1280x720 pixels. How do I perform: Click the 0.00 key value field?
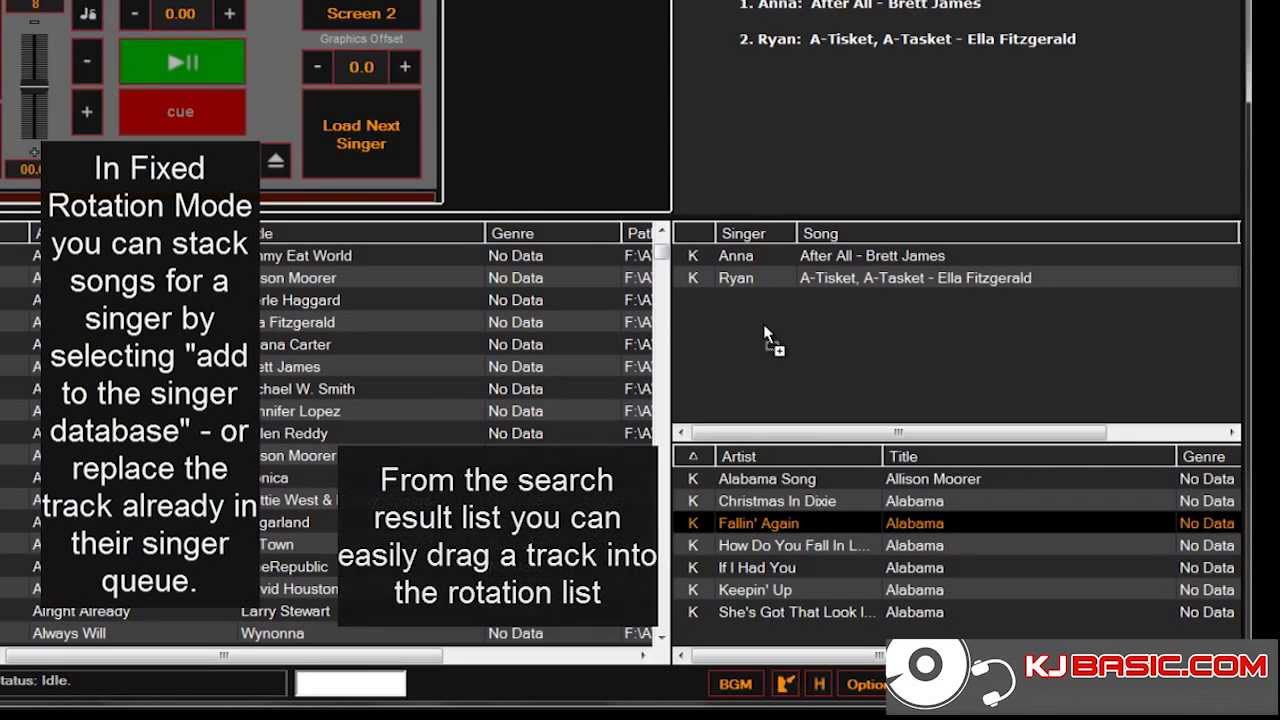point(181,14)
